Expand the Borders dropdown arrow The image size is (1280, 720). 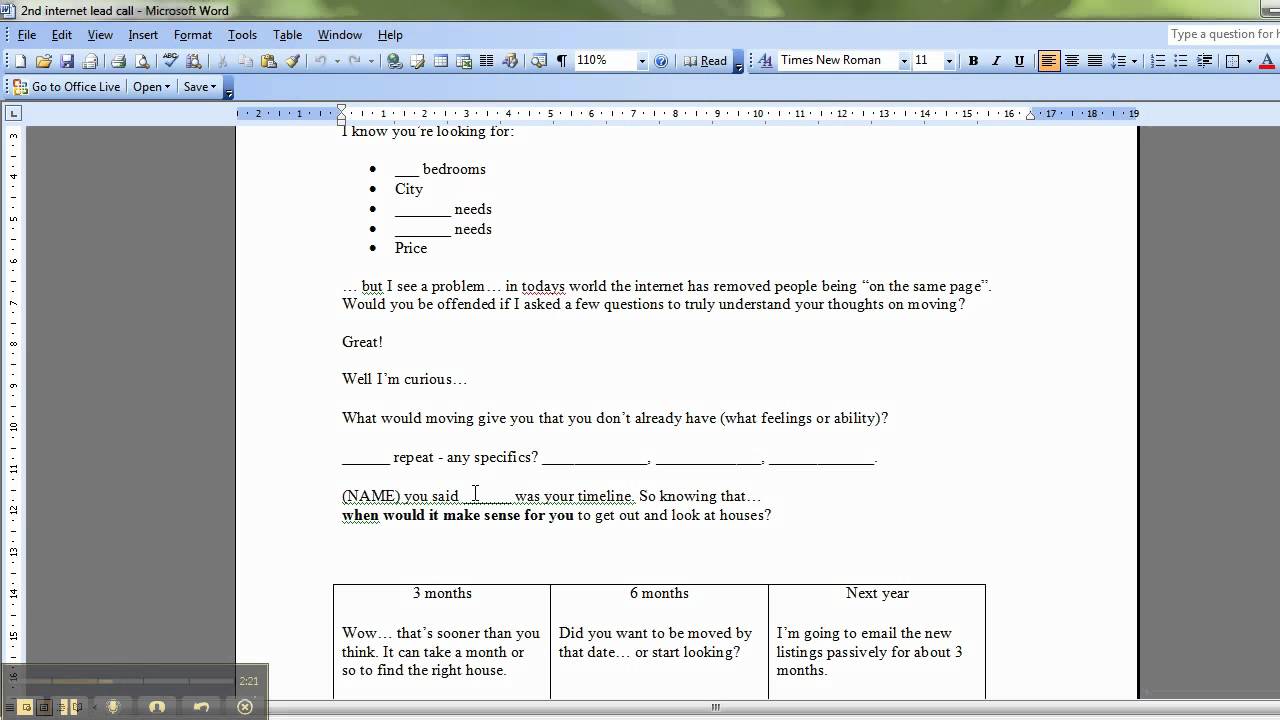coord(1249,61)
